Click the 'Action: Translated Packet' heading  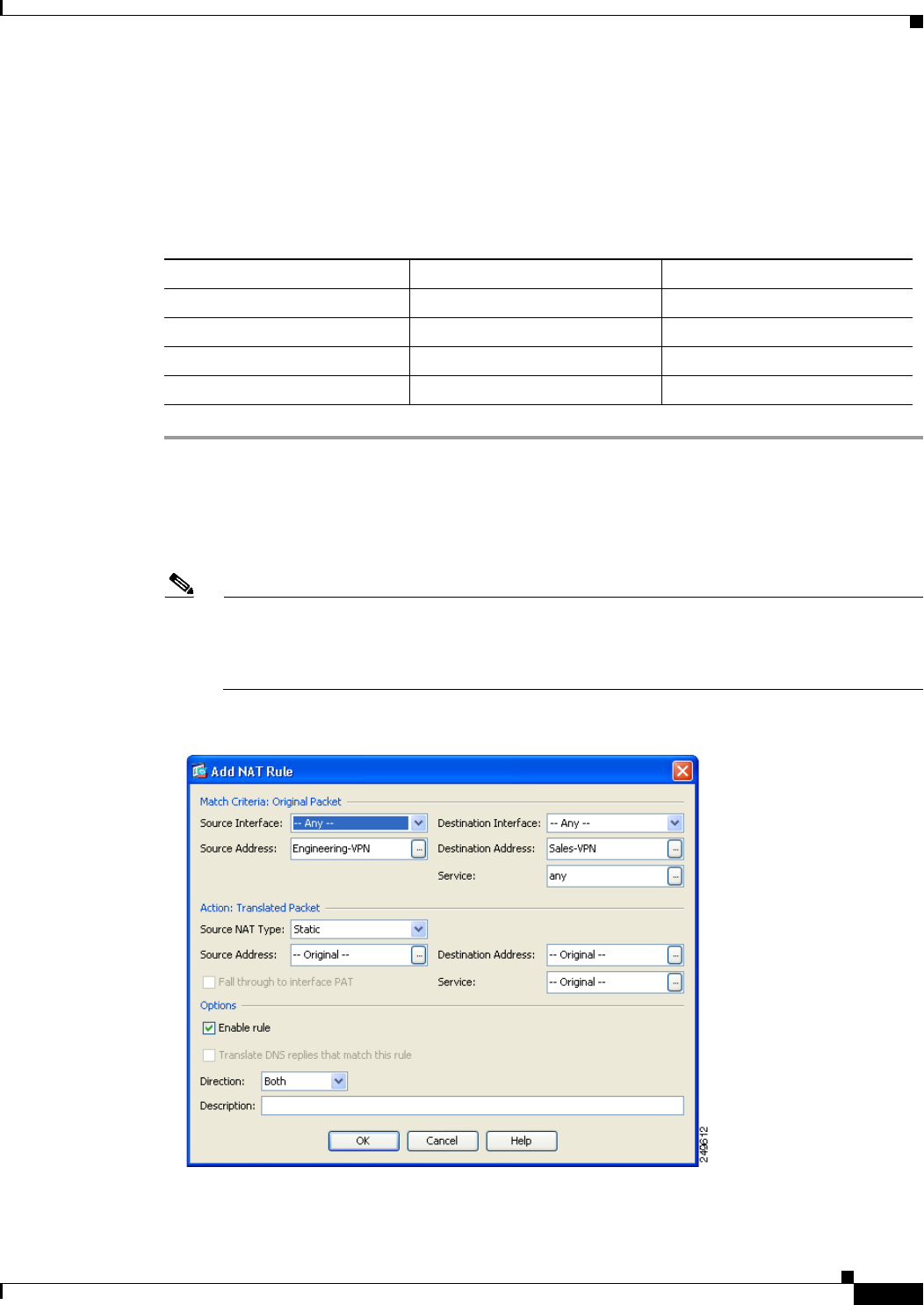(260, 908)
